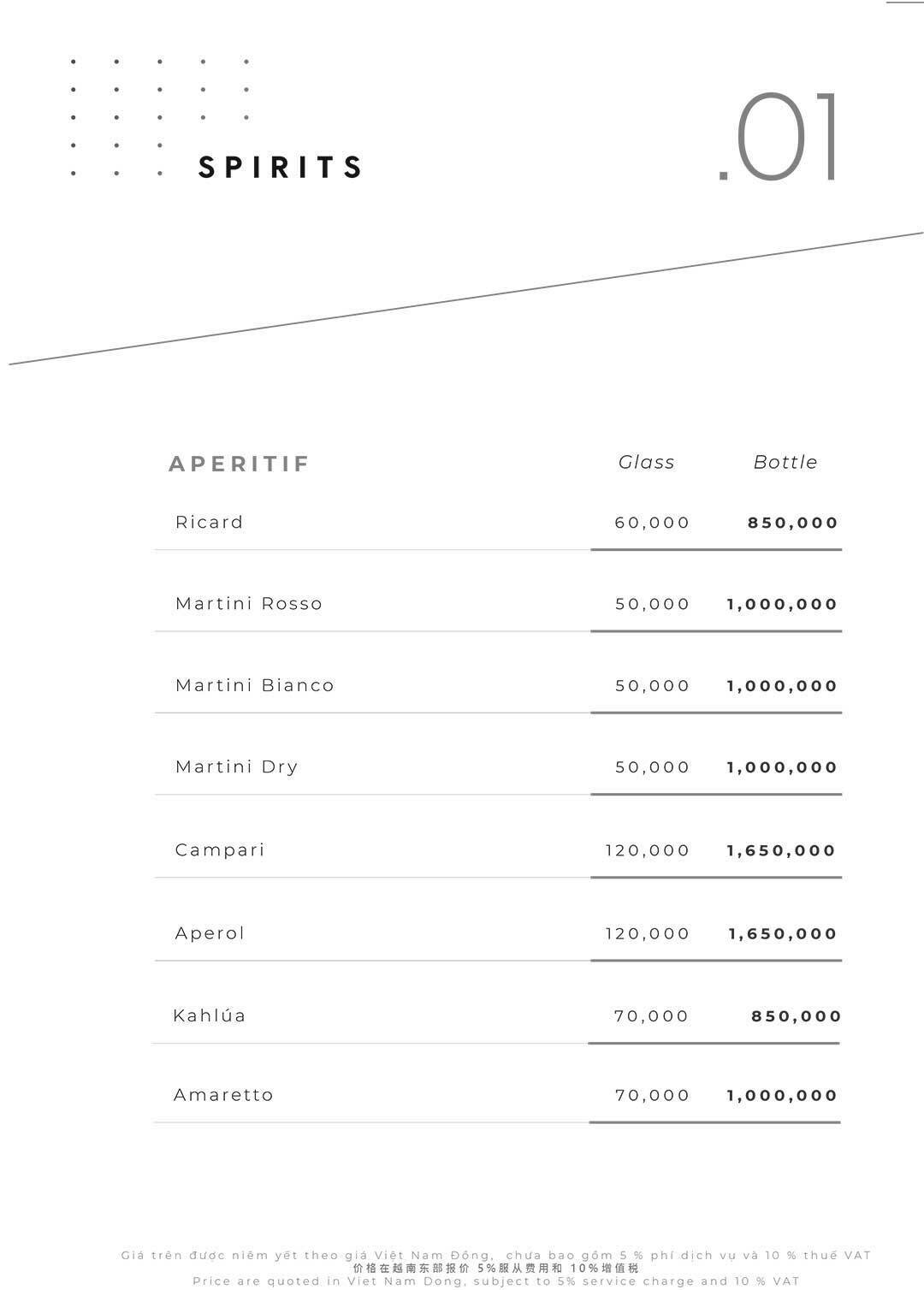Select the Campari menu item

(x=220, y=849)
